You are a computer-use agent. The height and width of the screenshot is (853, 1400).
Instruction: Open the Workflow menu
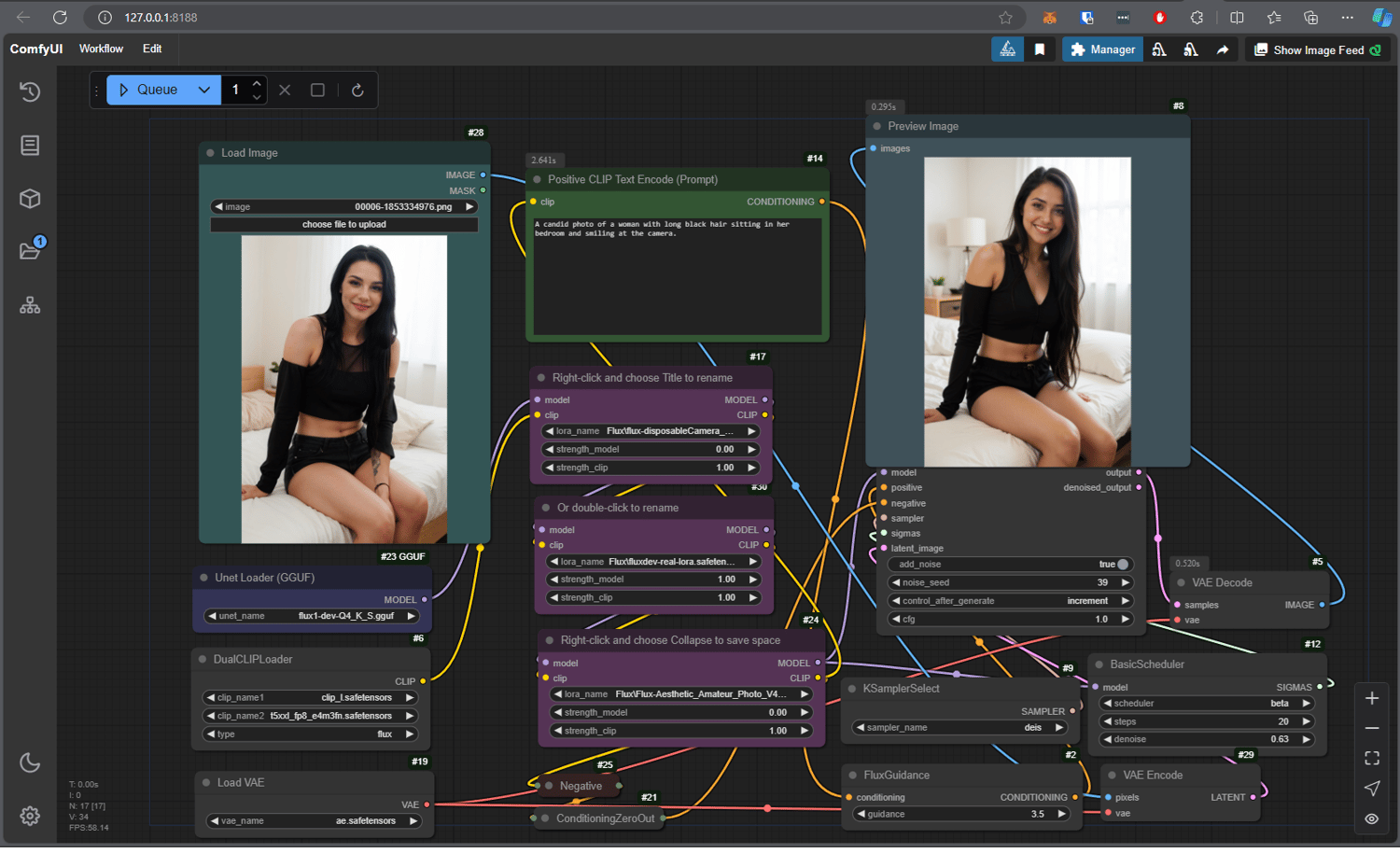click(x=101, y=49)
